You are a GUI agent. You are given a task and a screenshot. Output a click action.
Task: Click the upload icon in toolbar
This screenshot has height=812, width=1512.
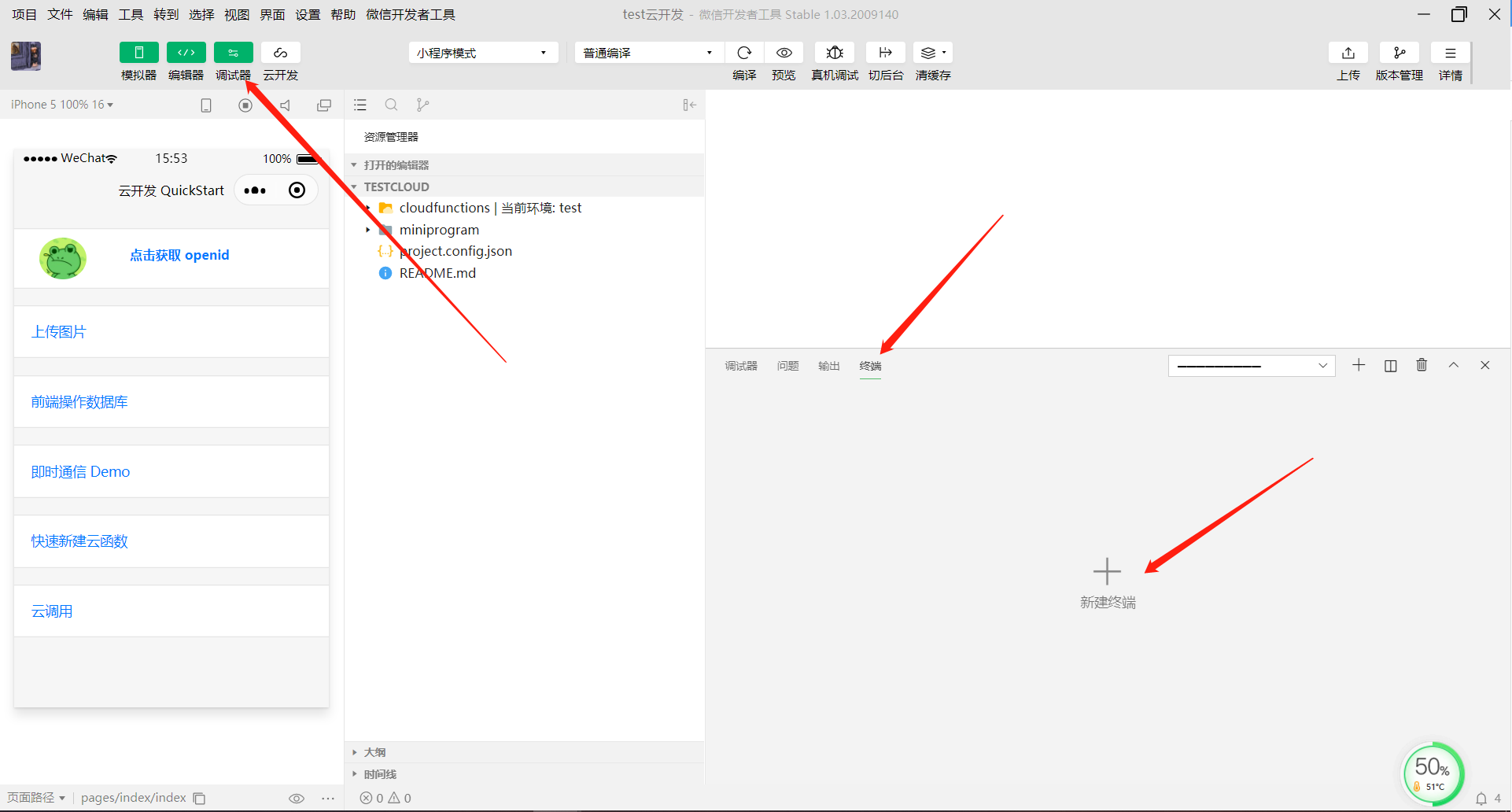click(1348, 53)
